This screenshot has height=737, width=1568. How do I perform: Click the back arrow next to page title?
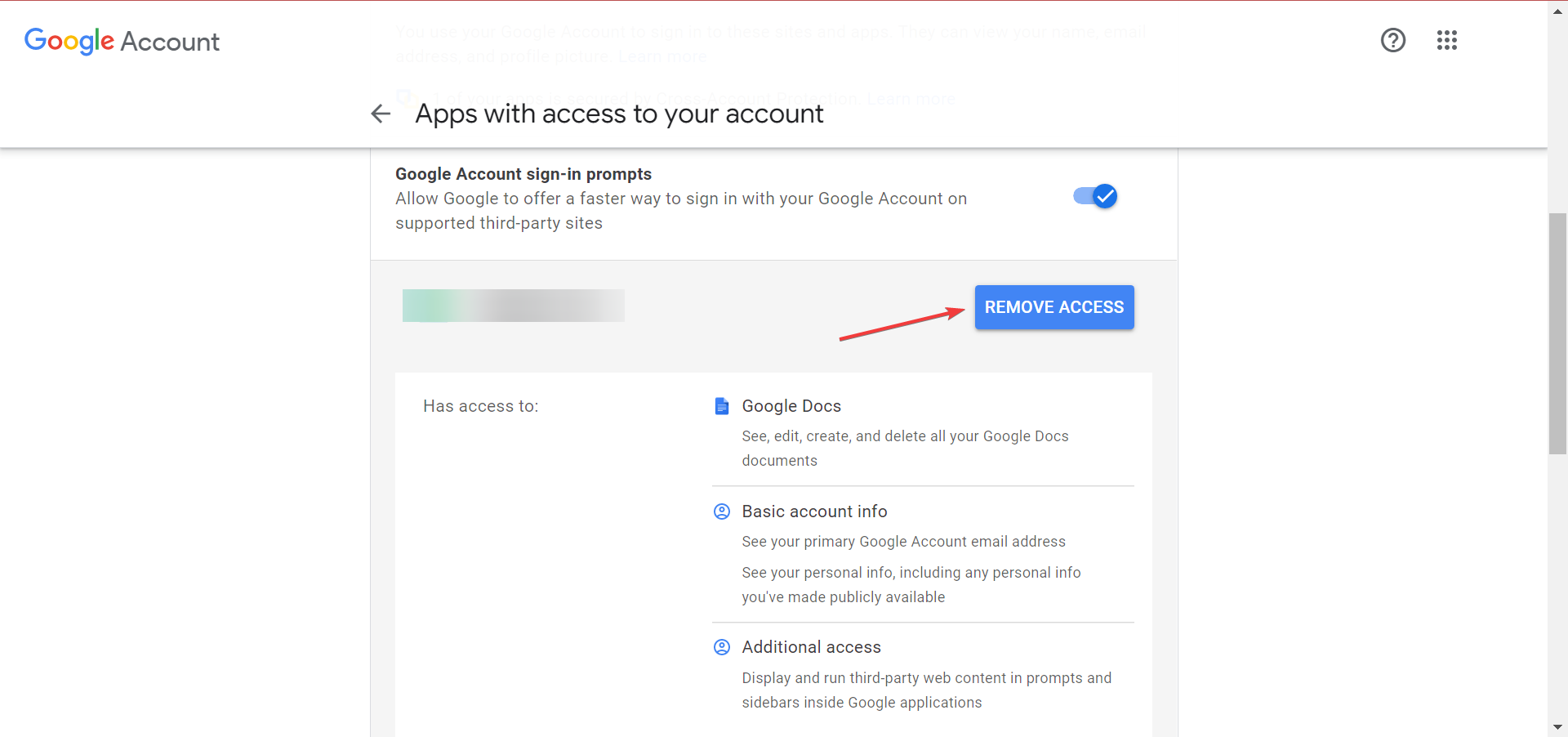381,114
